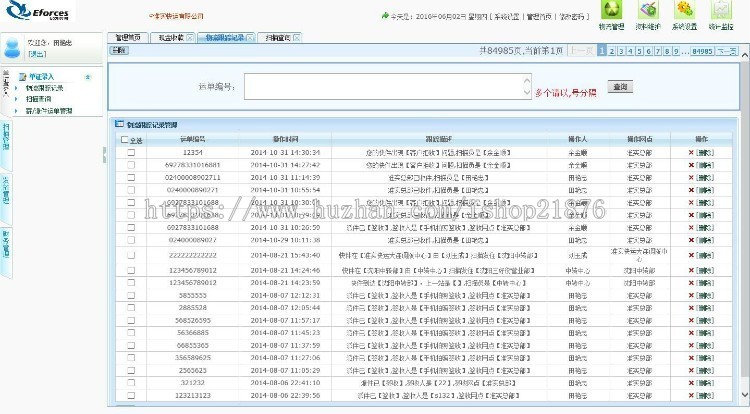Screen dimensions: 750x414
Task: Click the 查询 search button
Action: click(620, 87)
